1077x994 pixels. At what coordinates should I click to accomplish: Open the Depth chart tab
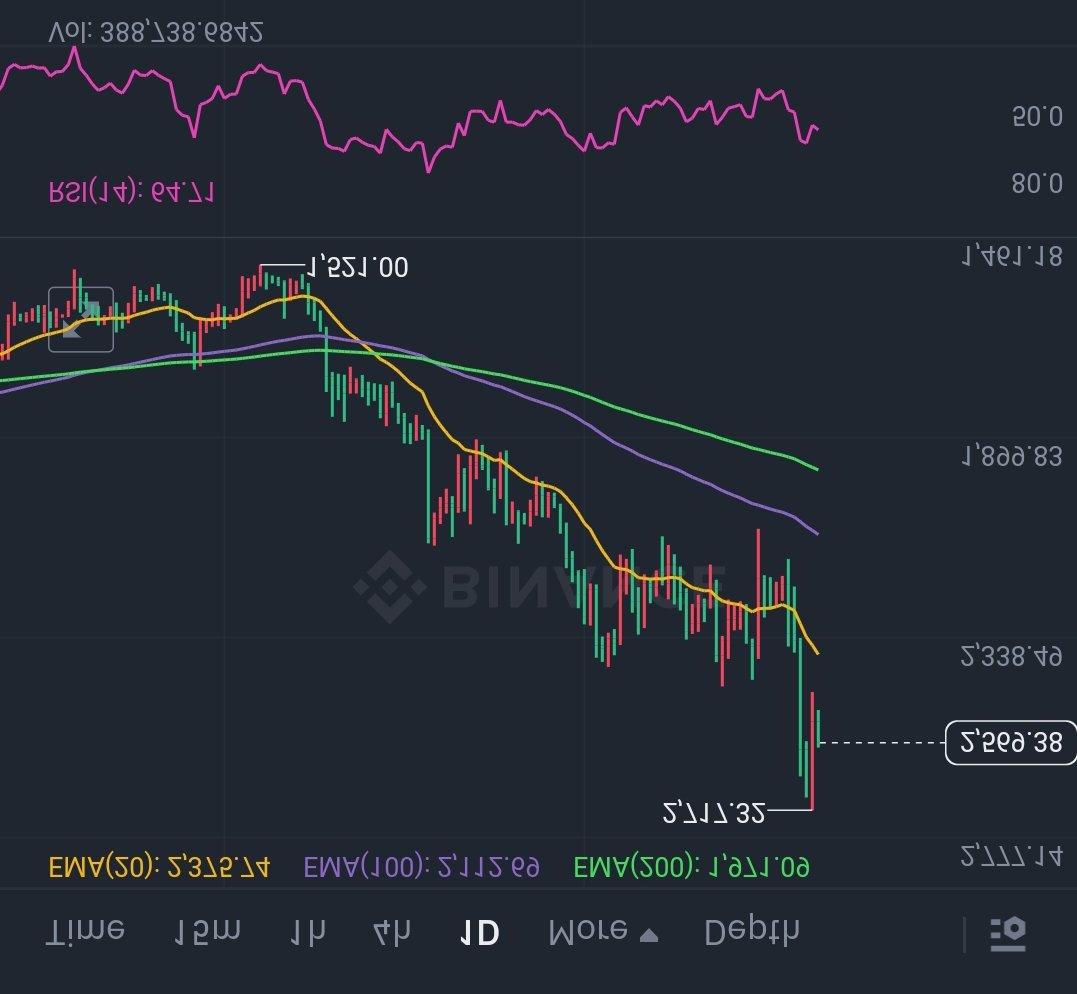[x=751, y=931]
